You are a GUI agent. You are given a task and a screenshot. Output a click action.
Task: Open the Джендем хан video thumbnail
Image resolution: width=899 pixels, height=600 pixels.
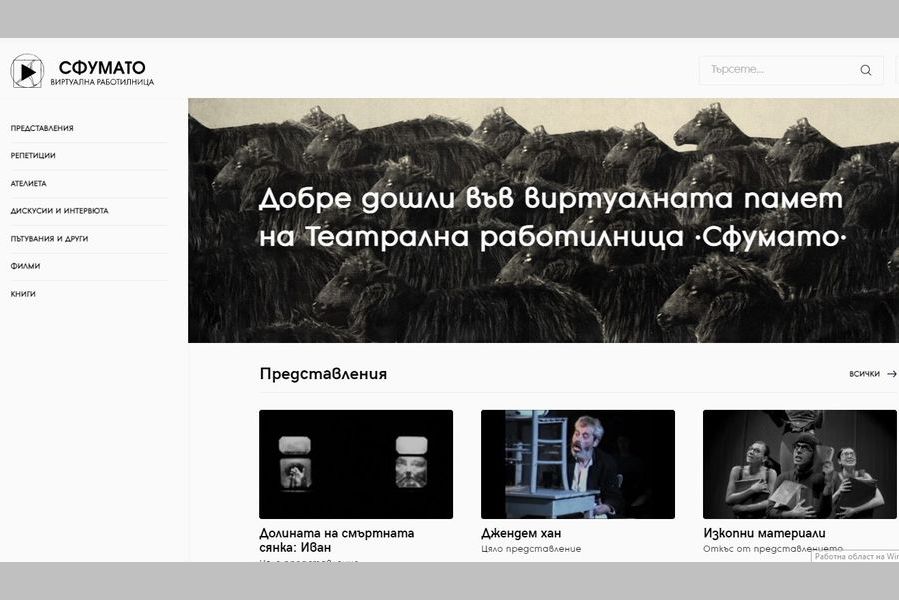(578, 464)
